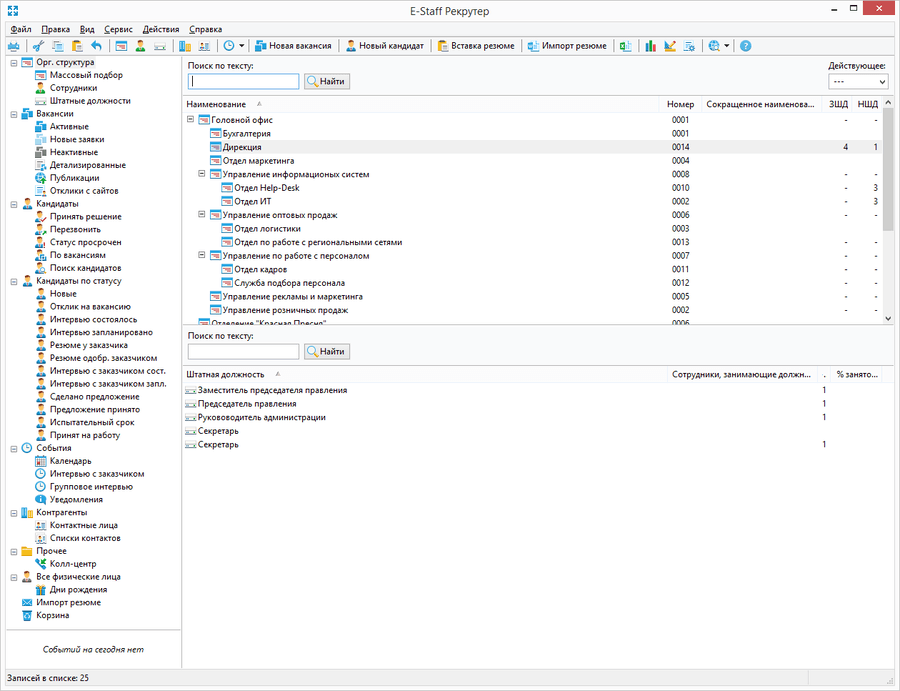Screen dimensions: 900x691
Task: Click the globe search icon in the toolbar
Action: (714, 46)
